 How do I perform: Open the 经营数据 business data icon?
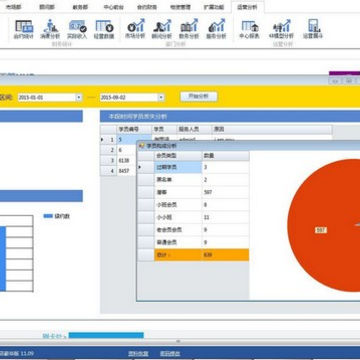[104, 30]
